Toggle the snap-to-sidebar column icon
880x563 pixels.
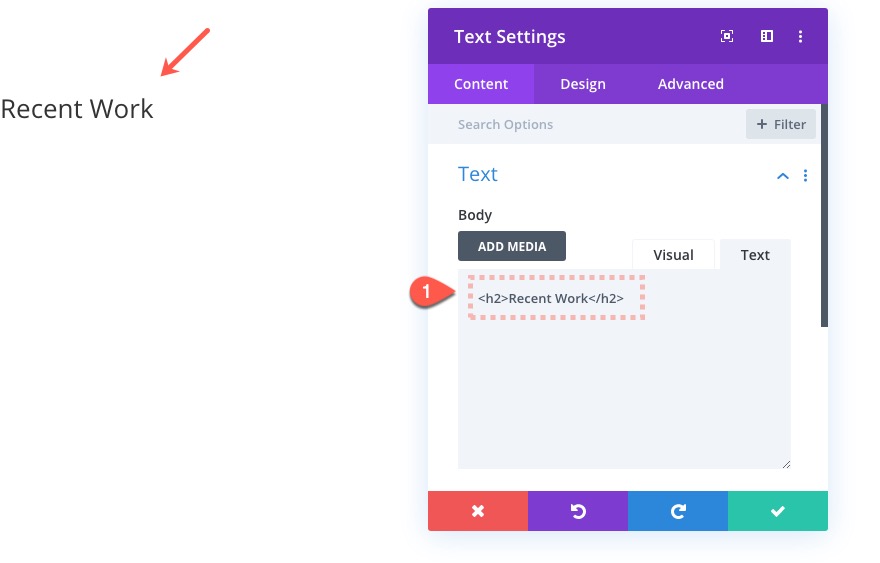(x=767, y=36)
